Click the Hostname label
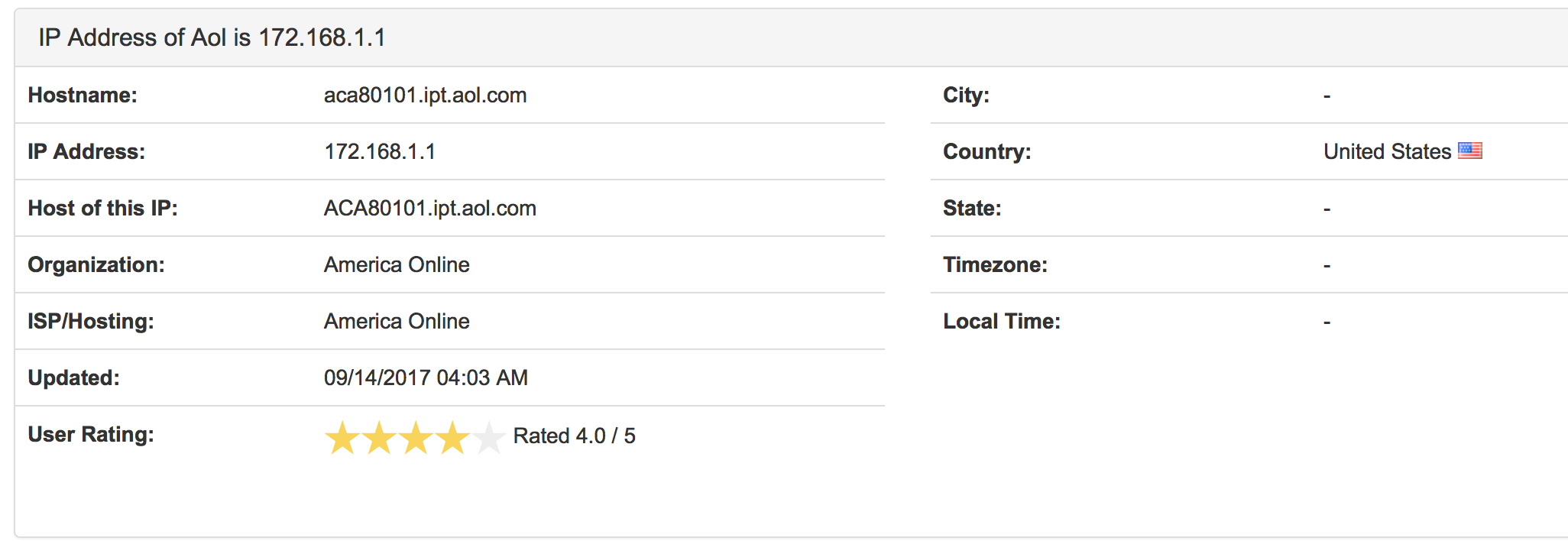 (83, 96)
